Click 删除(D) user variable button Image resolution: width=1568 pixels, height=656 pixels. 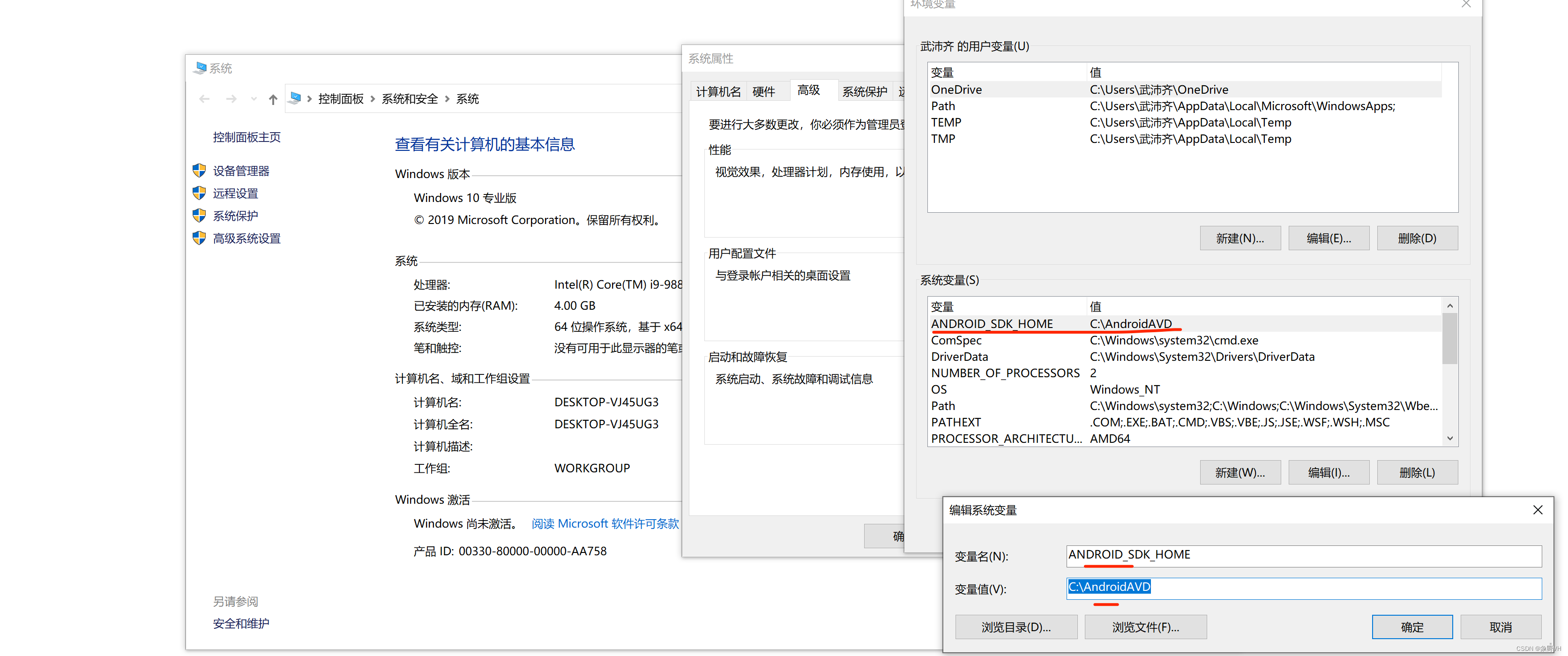click(1417, 239)
